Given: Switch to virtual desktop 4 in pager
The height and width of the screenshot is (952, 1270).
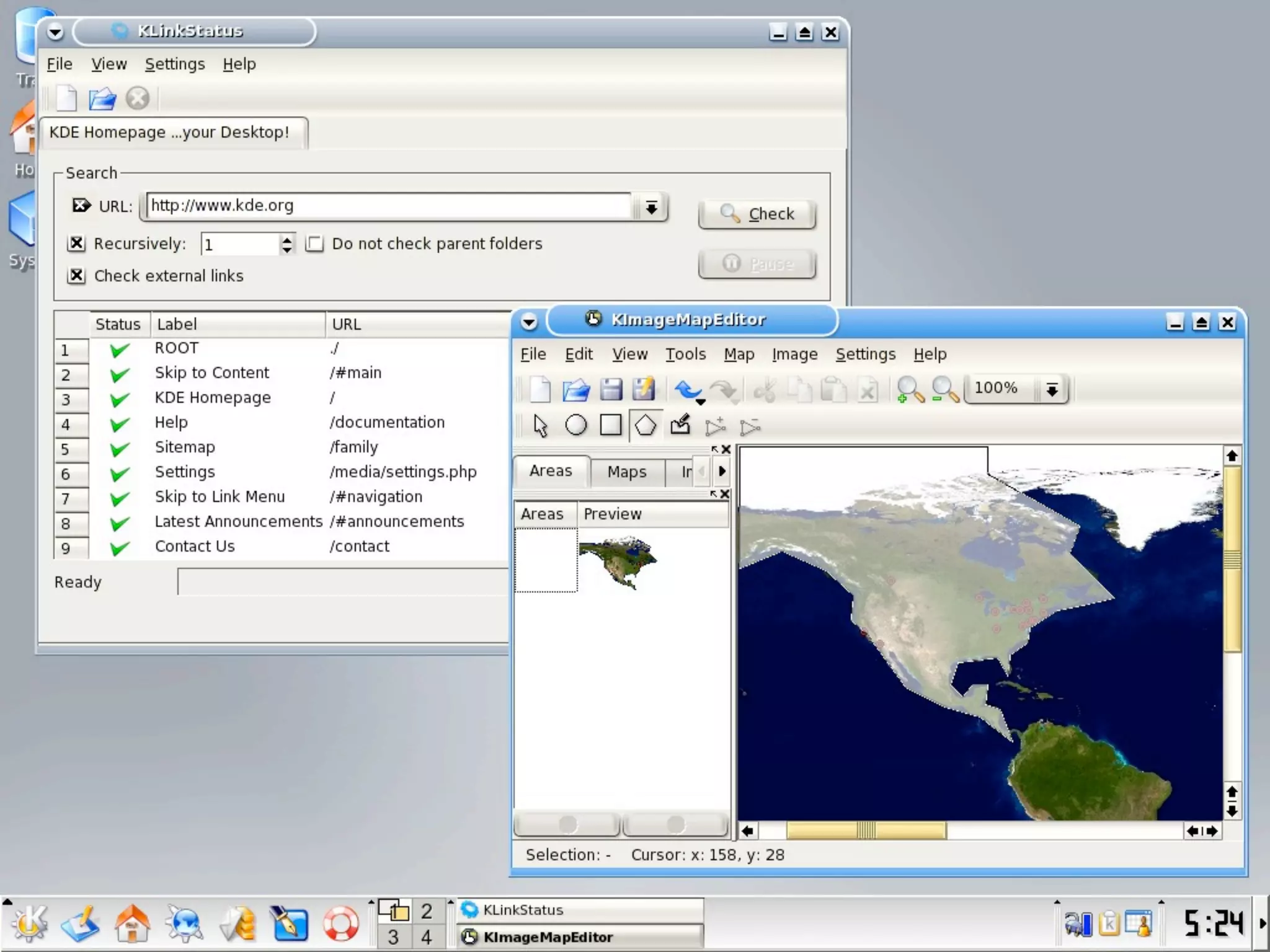Looking at the screenshot, I should coord(427,937).
